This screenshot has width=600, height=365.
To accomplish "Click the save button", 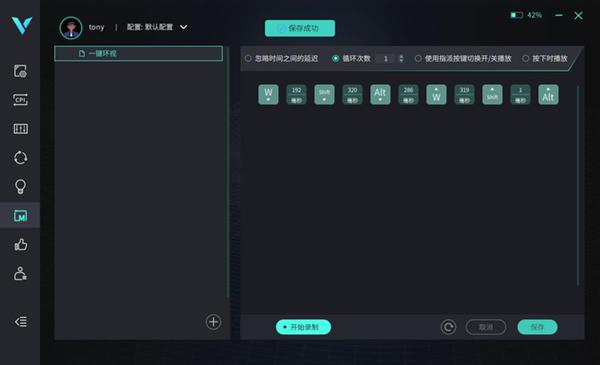I will (x=537, y=327).
